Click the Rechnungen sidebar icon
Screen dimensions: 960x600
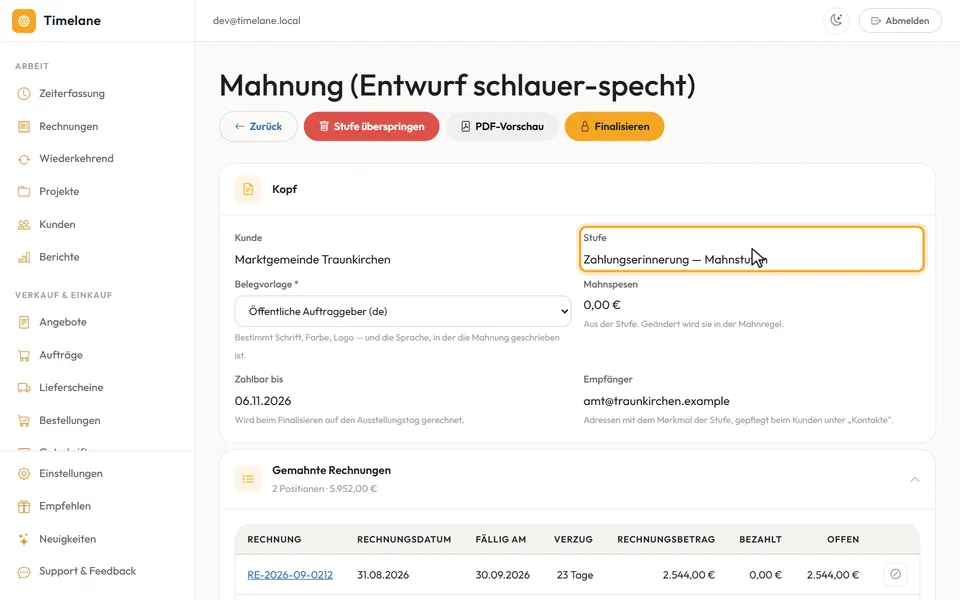coord(24,127)
